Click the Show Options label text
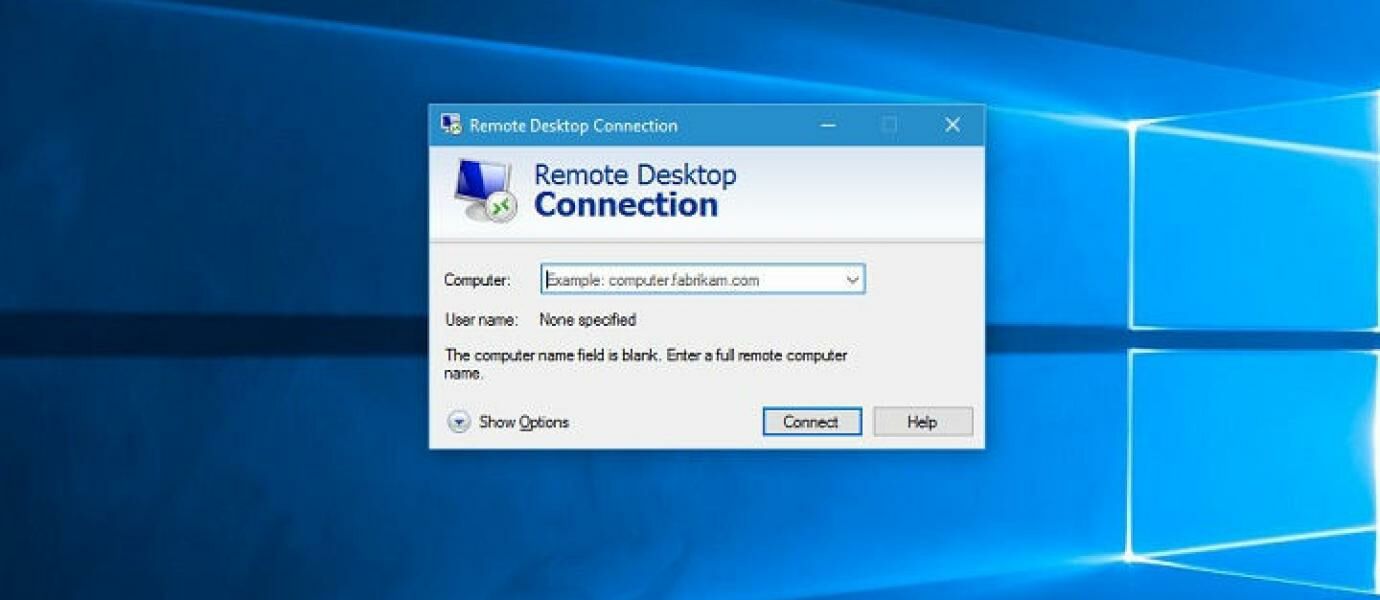1380x600 pixels. pyautogui.click(x=522, y=422)
